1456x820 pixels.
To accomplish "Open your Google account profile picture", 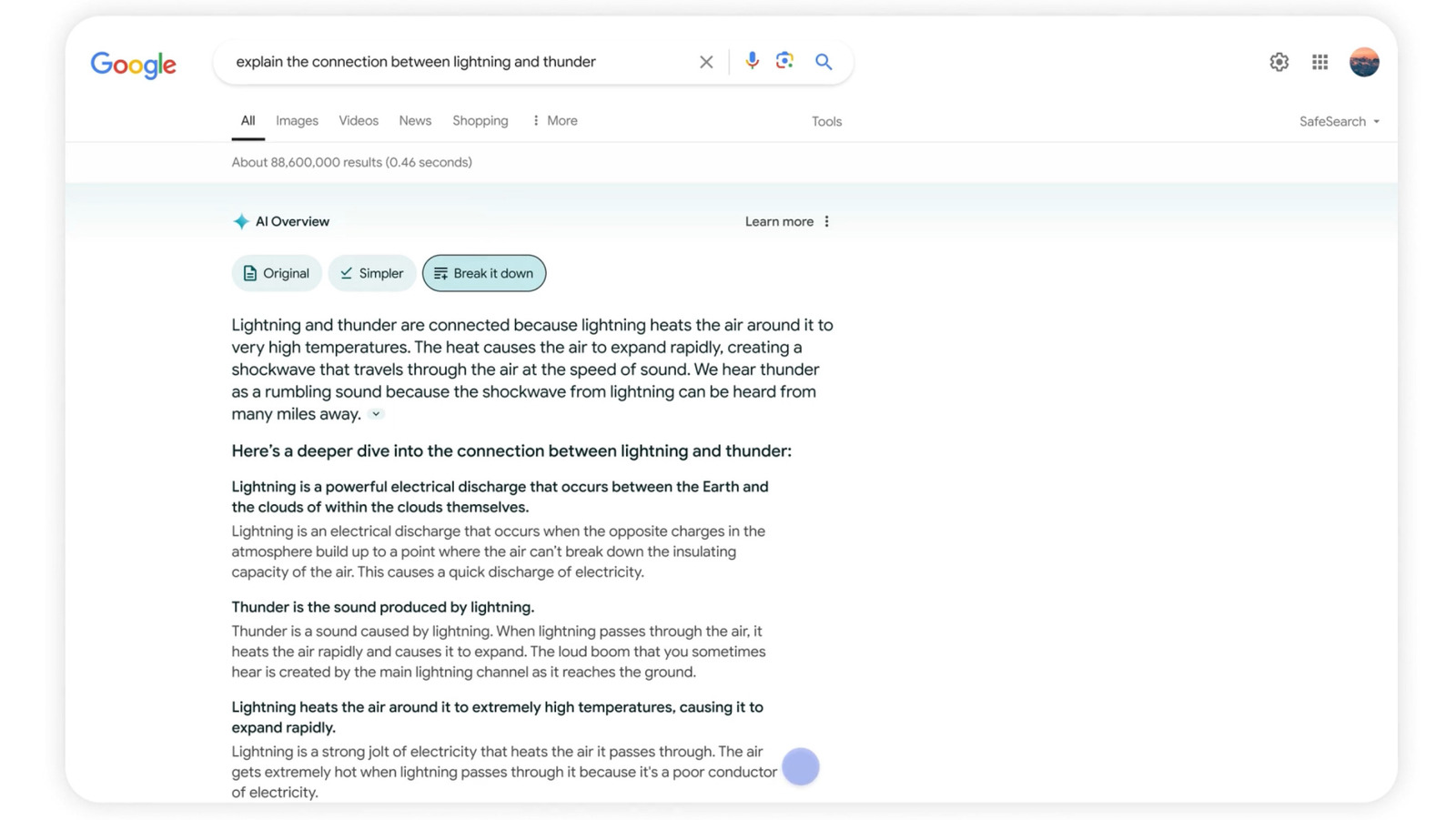I will point(1363,61).
